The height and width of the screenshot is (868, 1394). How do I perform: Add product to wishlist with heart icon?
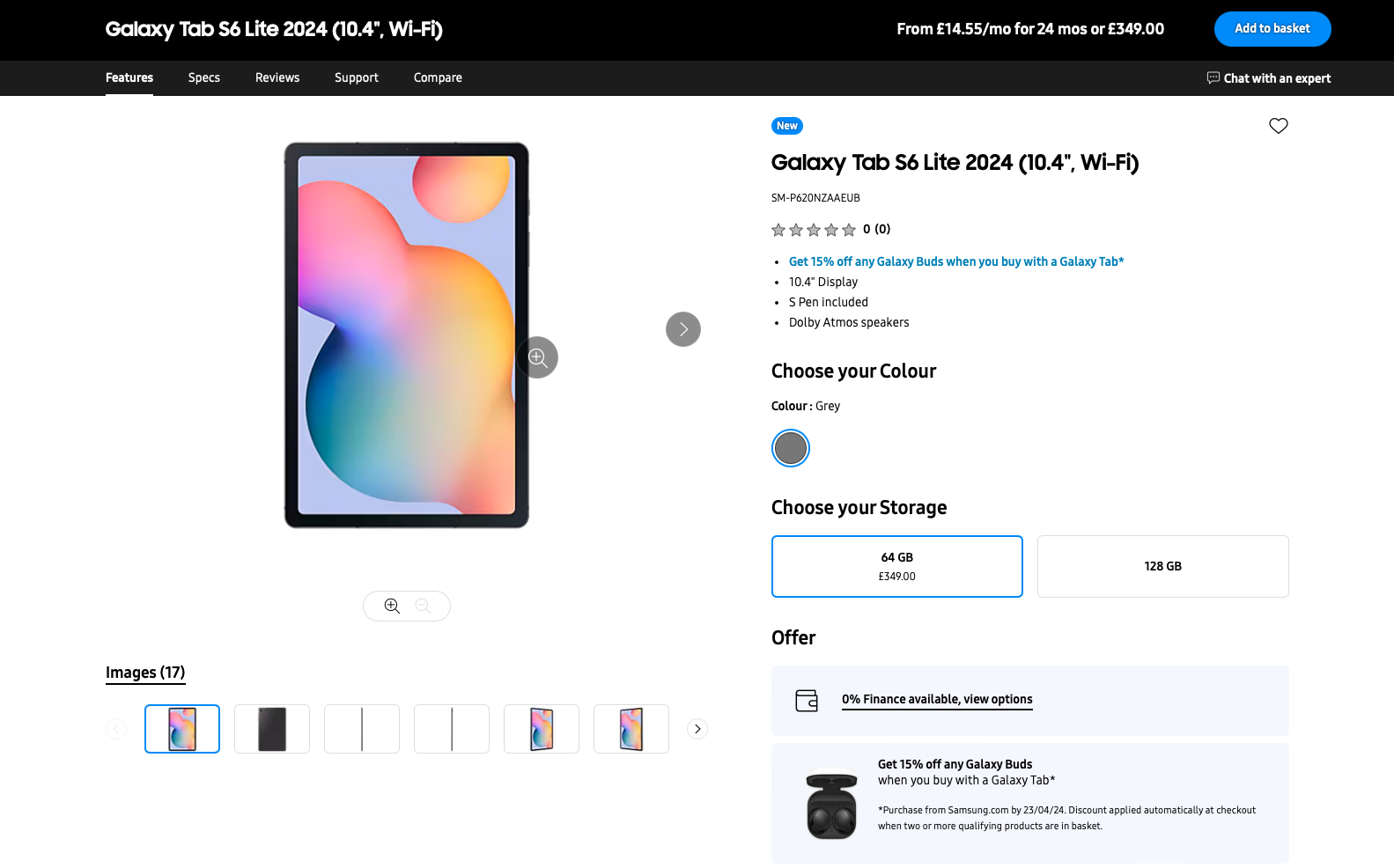(1278, 126)
